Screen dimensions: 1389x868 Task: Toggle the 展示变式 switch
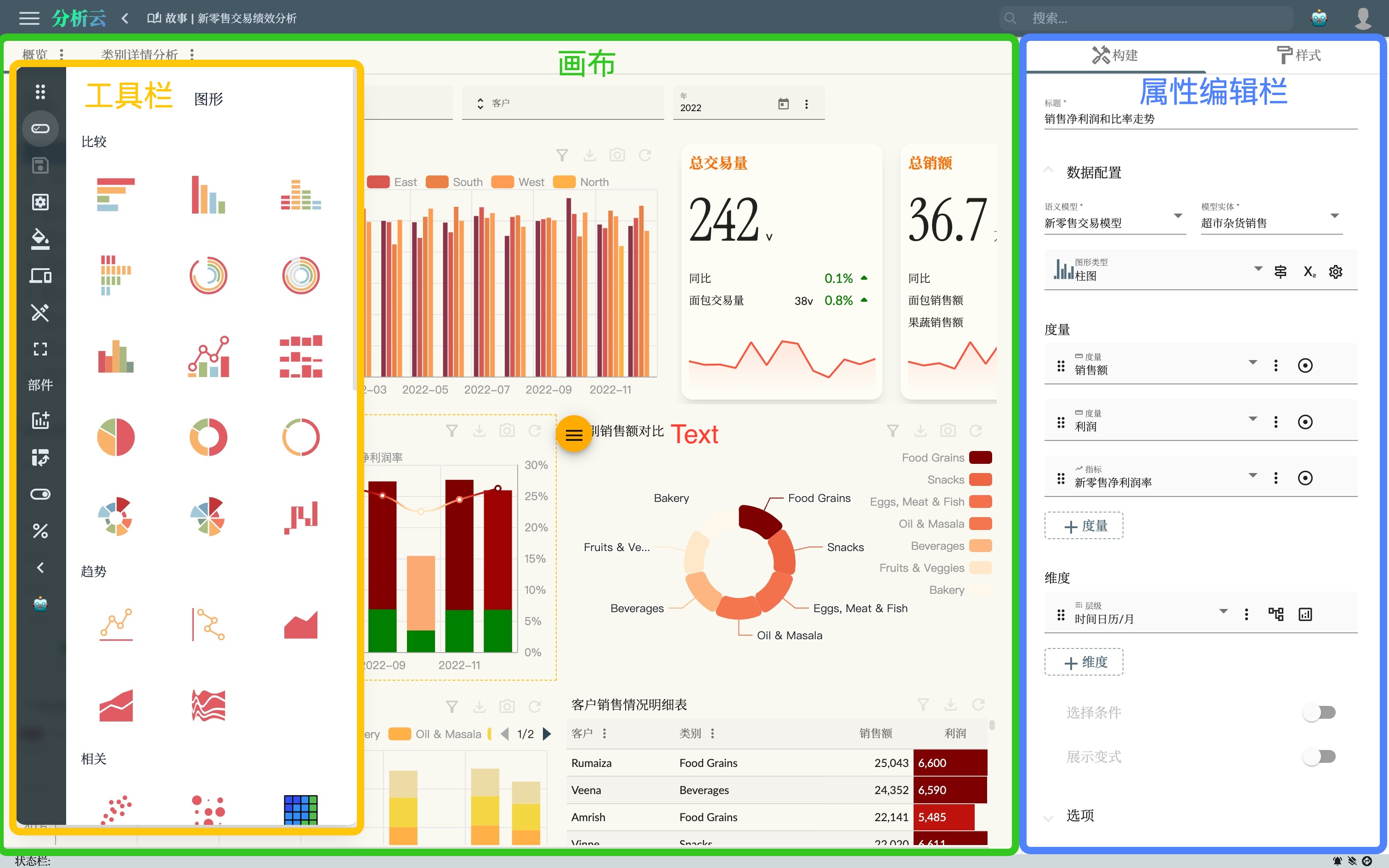[x=1319, y=757]
